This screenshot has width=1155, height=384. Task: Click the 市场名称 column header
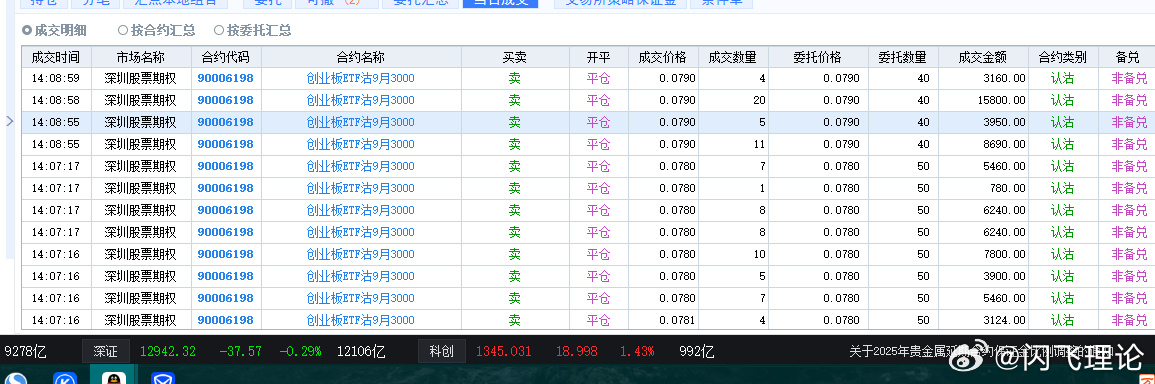tap(141, 57)
